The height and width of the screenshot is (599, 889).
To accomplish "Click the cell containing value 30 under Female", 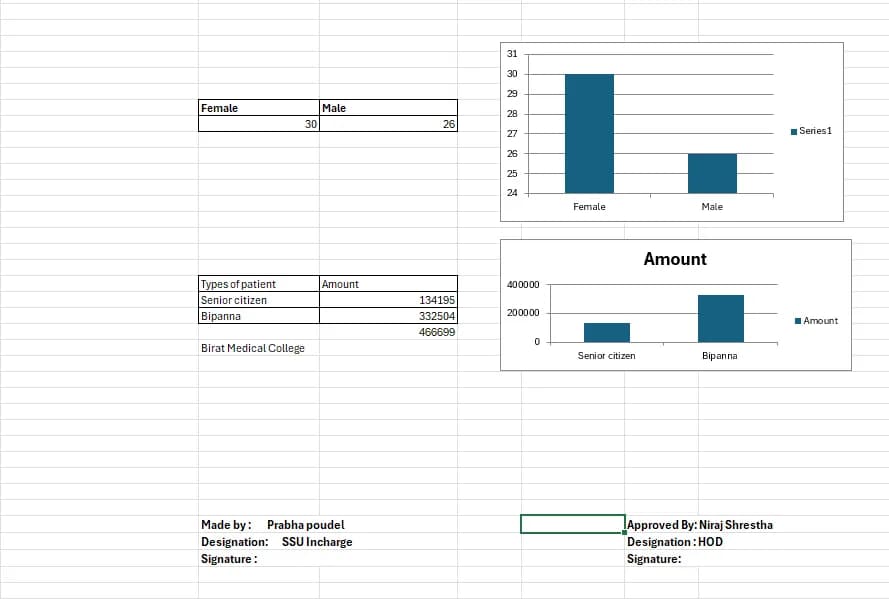I will [259, 124].
